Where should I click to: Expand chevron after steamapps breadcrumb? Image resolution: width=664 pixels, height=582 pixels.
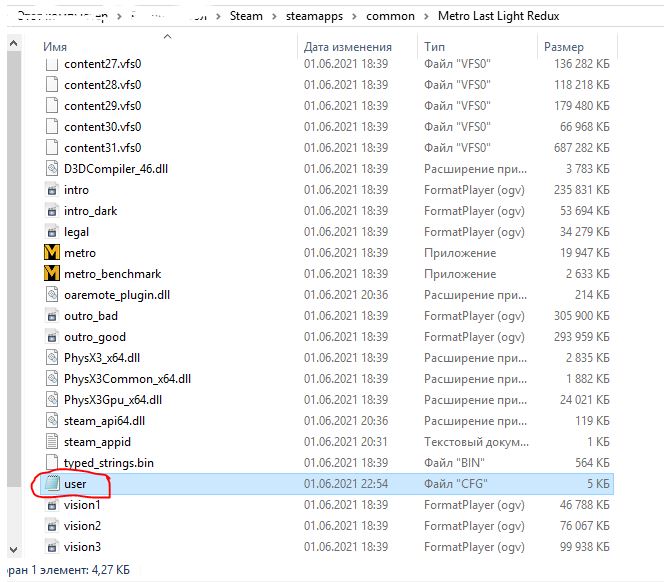click(354, 17)
